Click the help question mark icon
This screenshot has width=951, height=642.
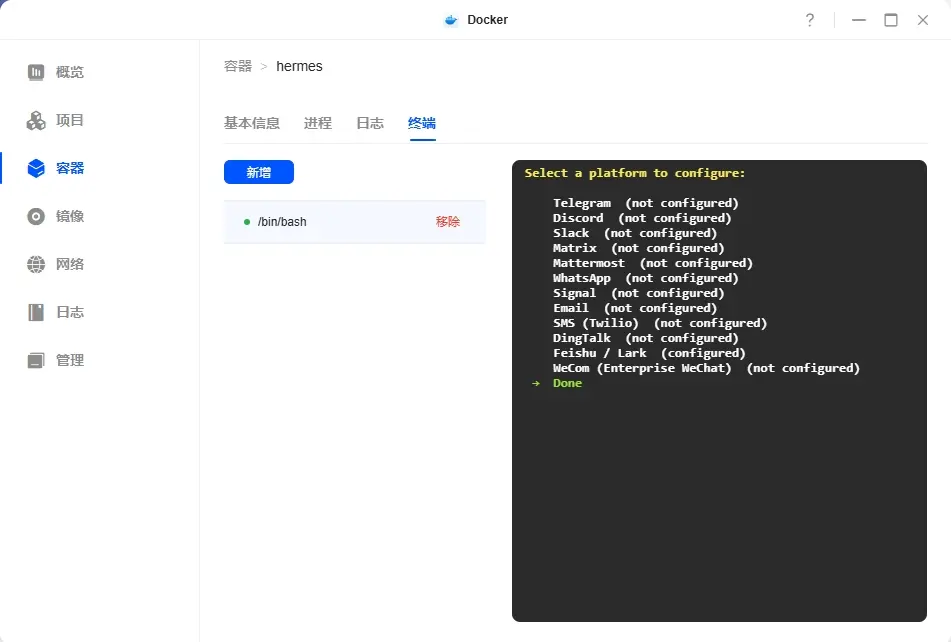[x=810, y=20]
